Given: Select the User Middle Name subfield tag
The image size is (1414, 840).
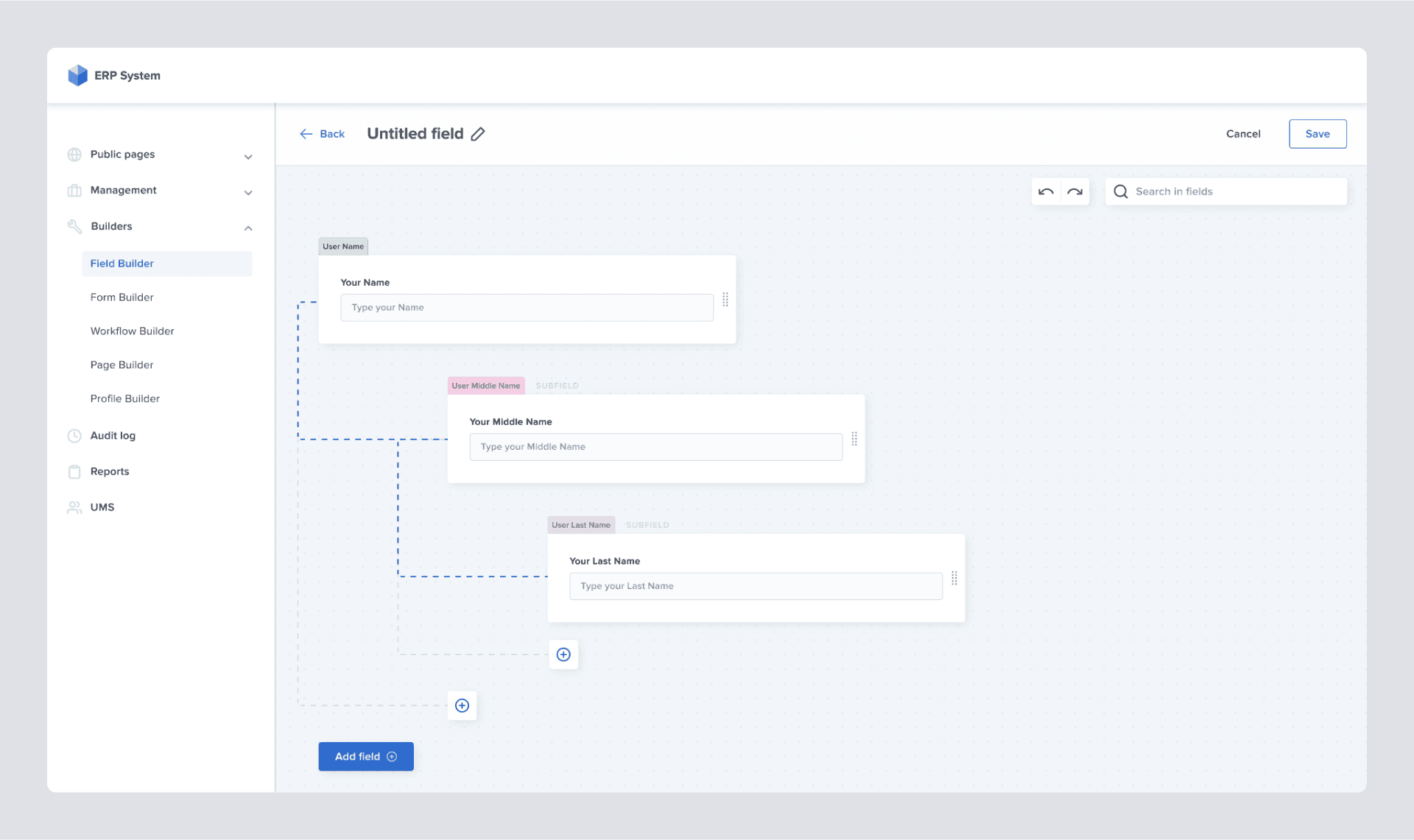Looking at the screenshot, I should (485, 385).
